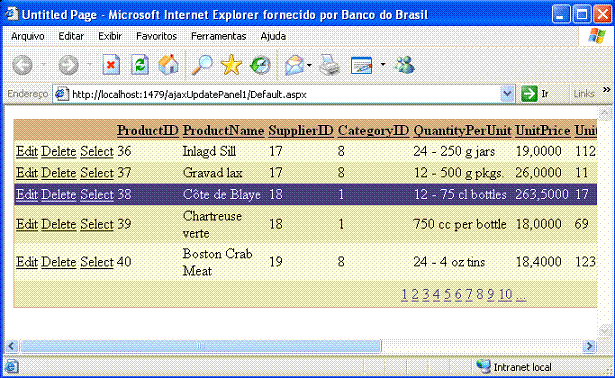Click Edit for Inlagd Sill row
615x378 pixels.
coord(27,151)
